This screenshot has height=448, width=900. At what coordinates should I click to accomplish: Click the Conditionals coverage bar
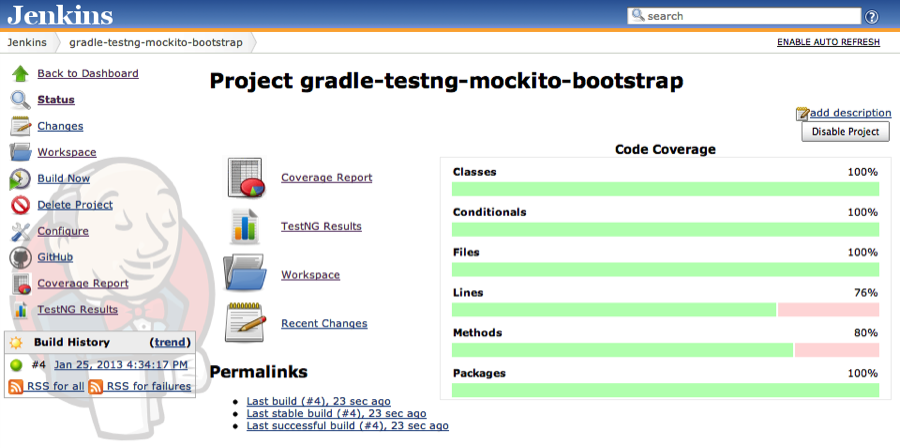665,229
